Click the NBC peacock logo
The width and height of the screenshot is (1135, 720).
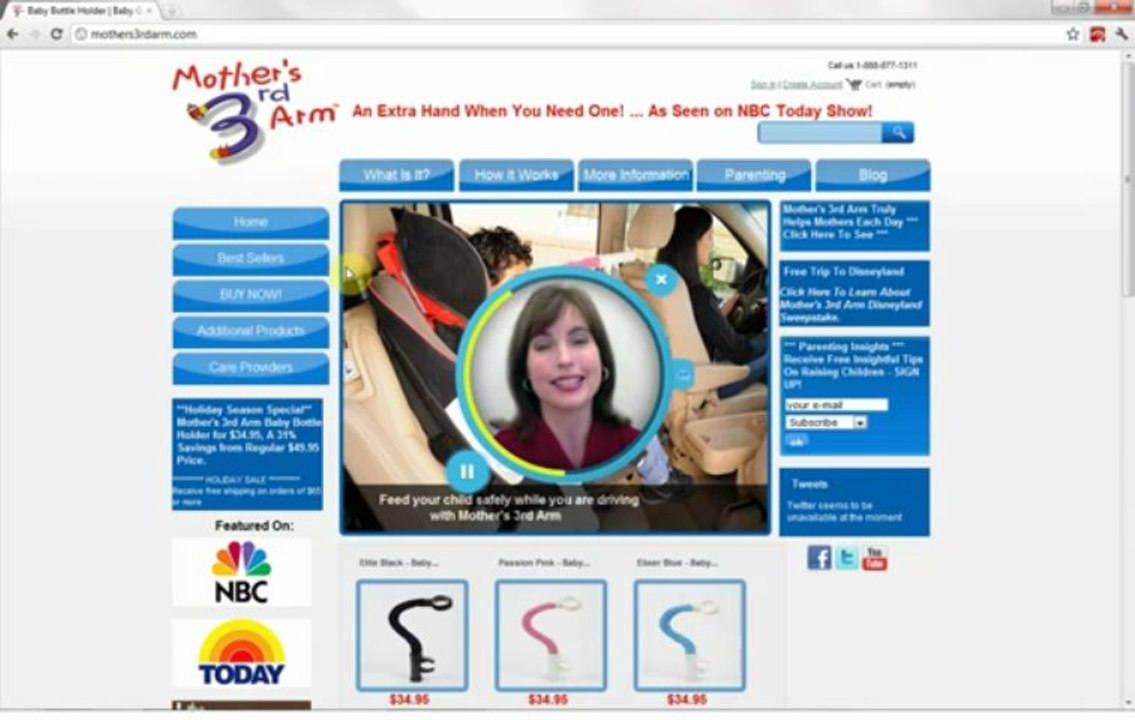point(241,572)
